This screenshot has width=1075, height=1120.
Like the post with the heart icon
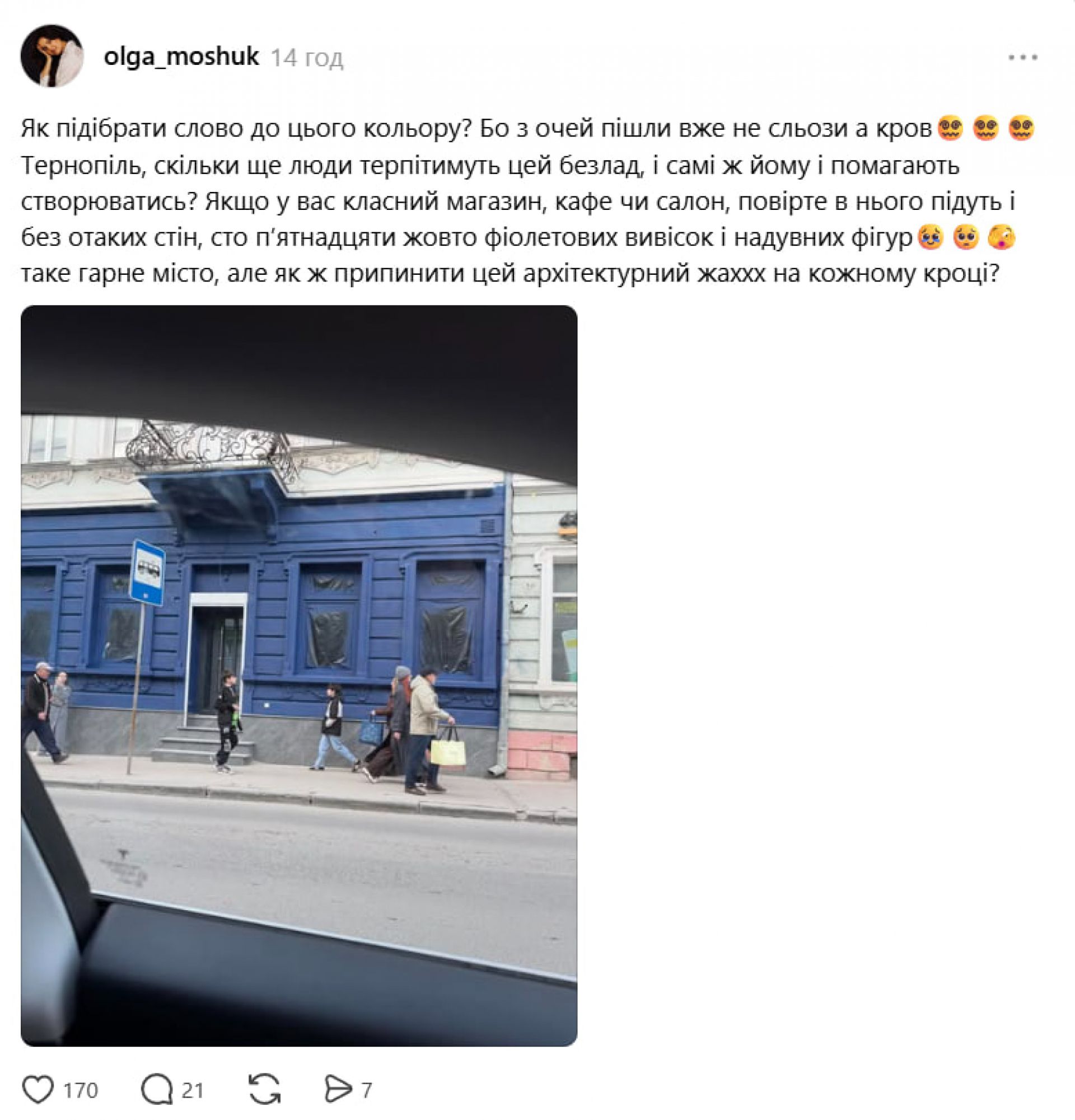click(x=38, y=1090)
